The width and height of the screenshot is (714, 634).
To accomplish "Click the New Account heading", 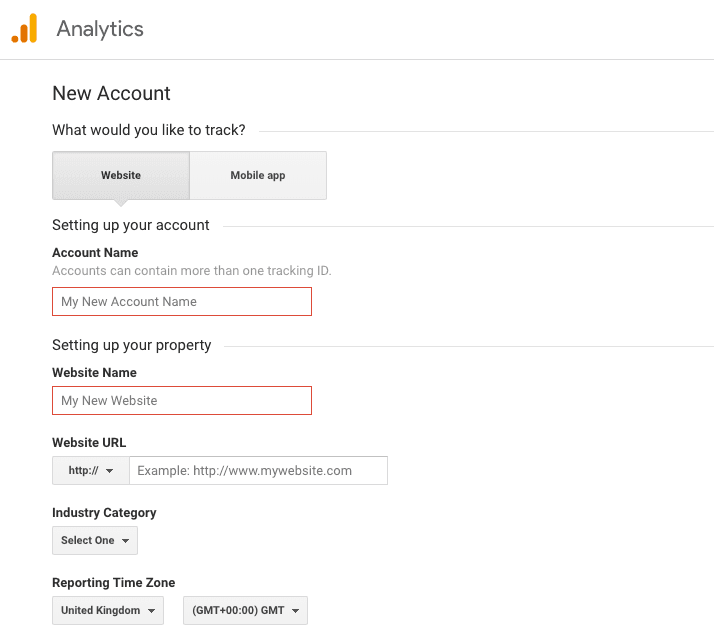I will 111,94.
